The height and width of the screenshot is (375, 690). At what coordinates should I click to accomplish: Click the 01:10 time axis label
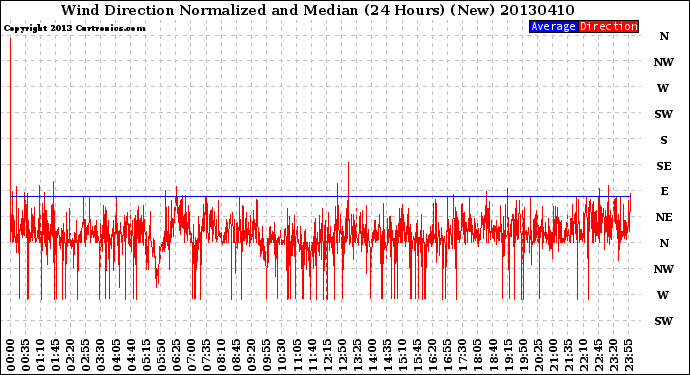tap(40, 355)
